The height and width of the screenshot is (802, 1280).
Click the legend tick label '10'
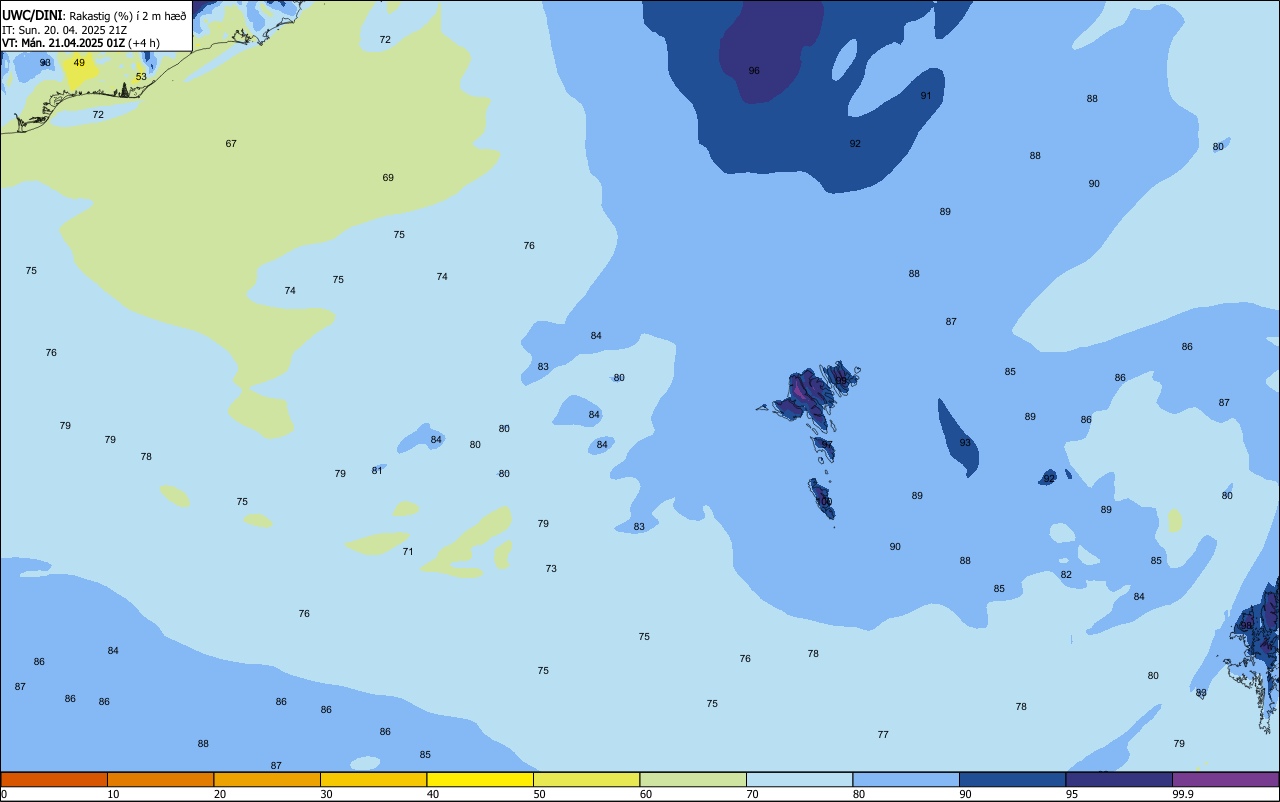(113, 794)
